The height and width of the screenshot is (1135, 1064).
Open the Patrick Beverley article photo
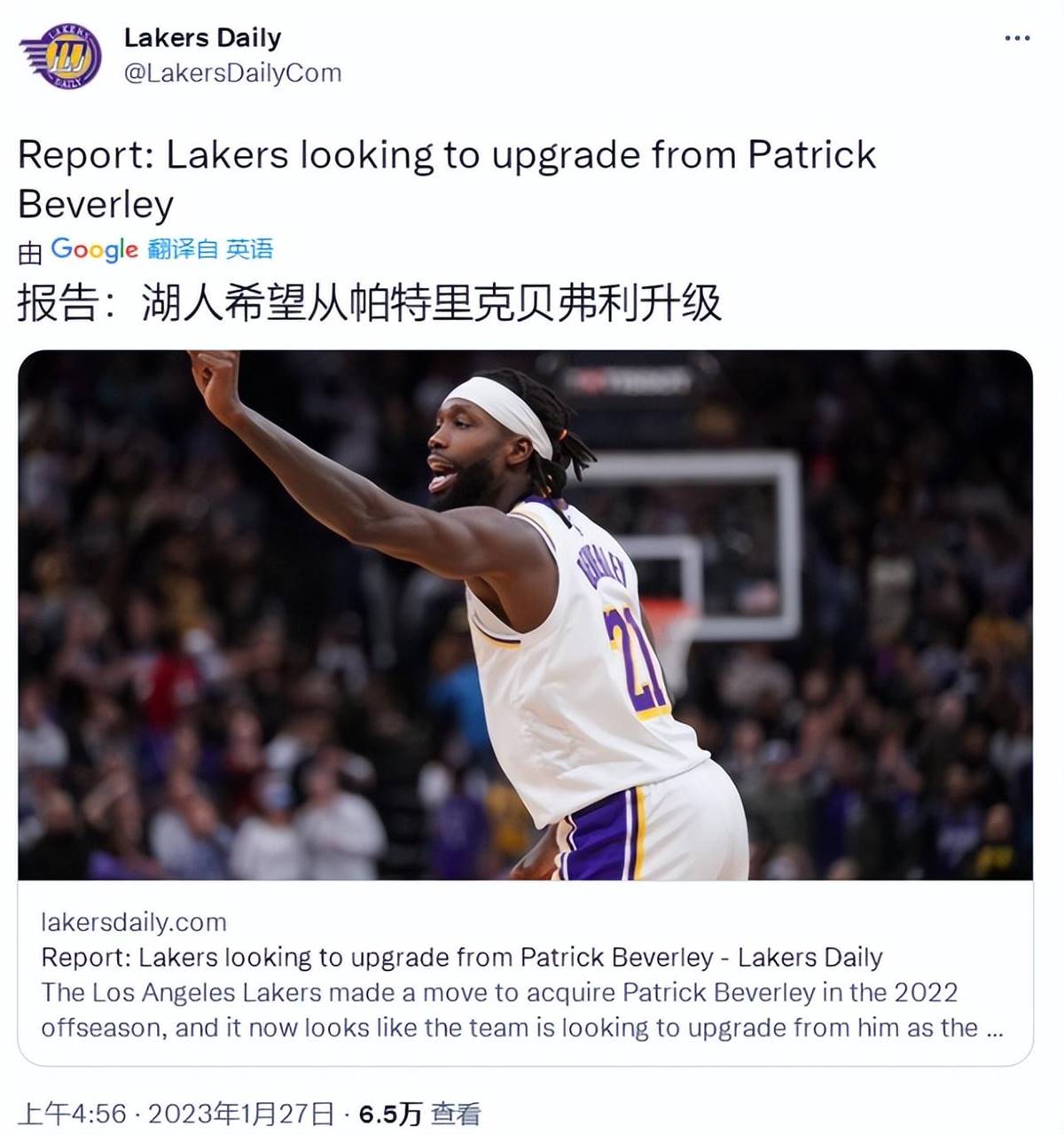[x=525, y=614]
